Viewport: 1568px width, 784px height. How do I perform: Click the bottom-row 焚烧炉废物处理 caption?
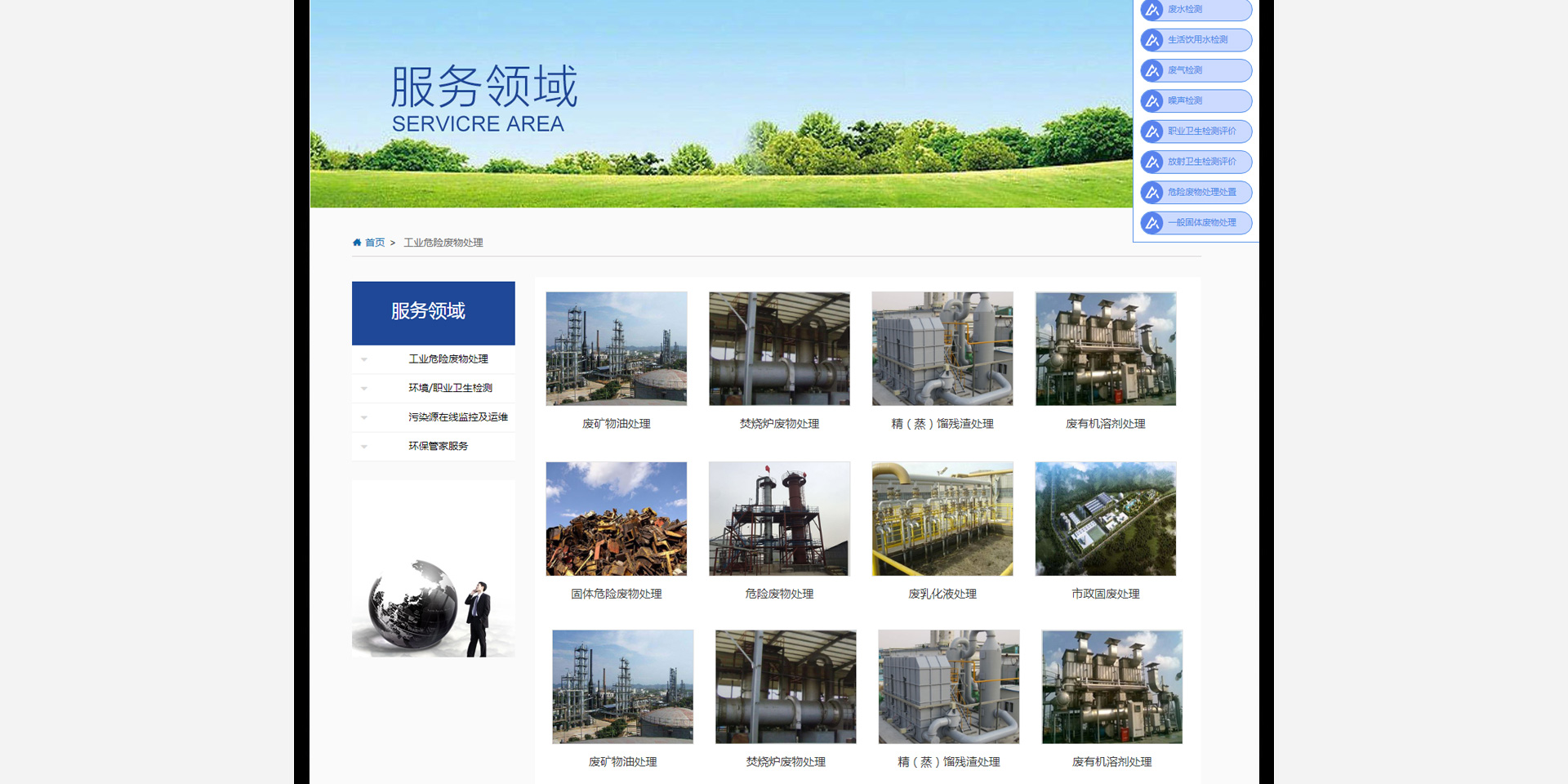pyautogui.click(x=786, y=762)
